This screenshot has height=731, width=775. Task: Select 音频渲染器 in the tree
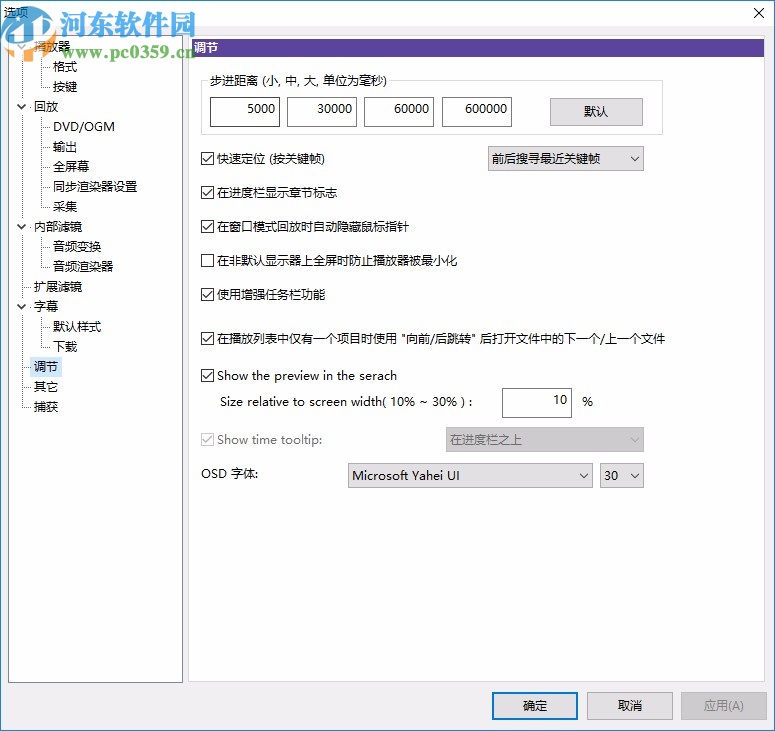83,266
